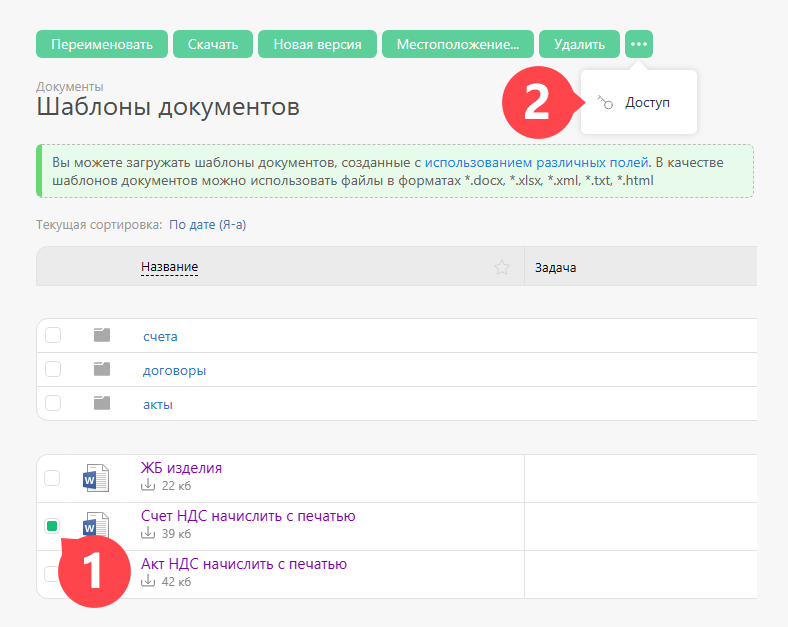This screenshot has height=627, width=788.
Task: Click the 22 кб file size text
Action: 176,486
